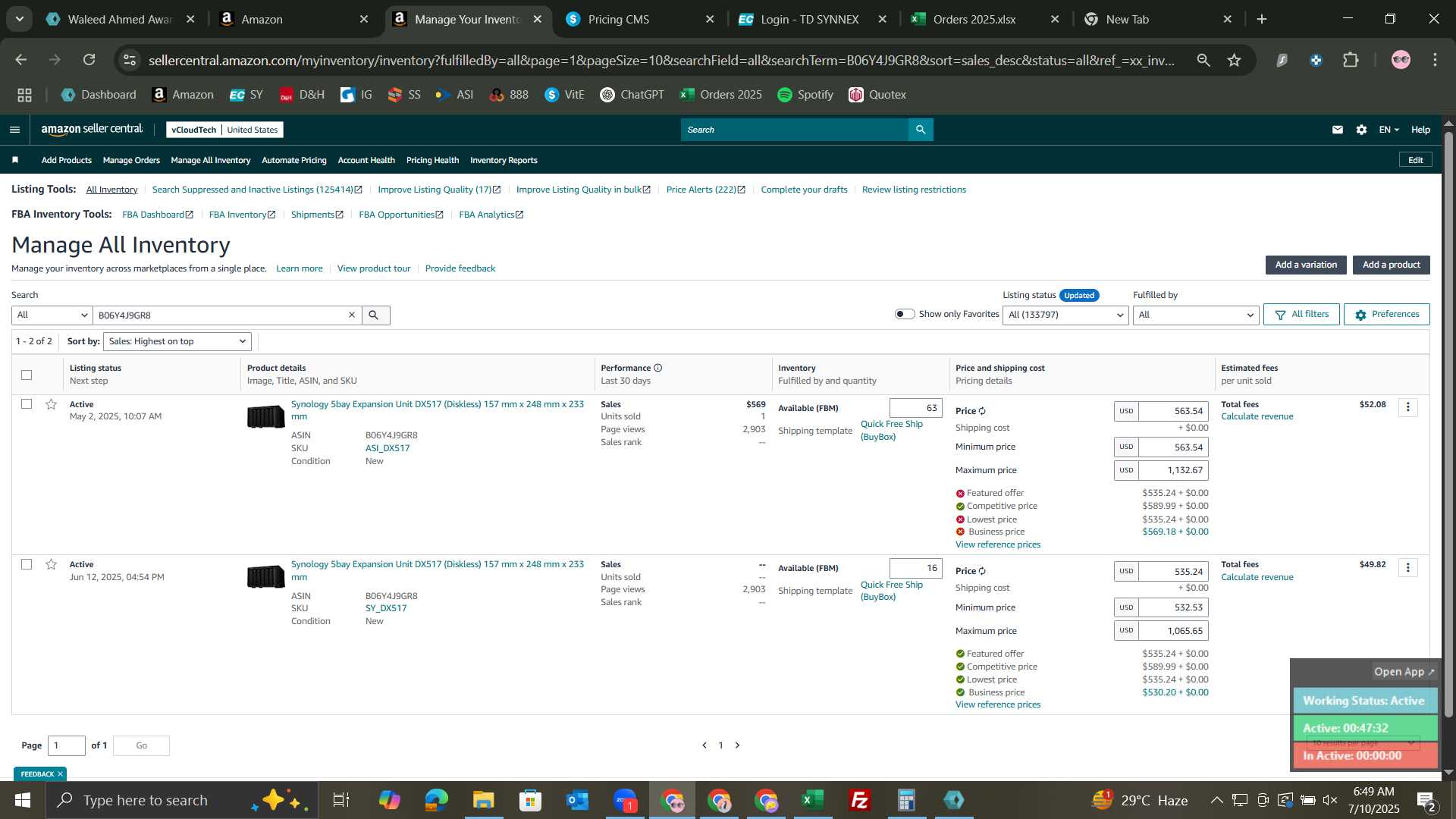The image size is (1456, 819).
Task: Open Sort by Sales dropdown
Action: pos(177,341)
